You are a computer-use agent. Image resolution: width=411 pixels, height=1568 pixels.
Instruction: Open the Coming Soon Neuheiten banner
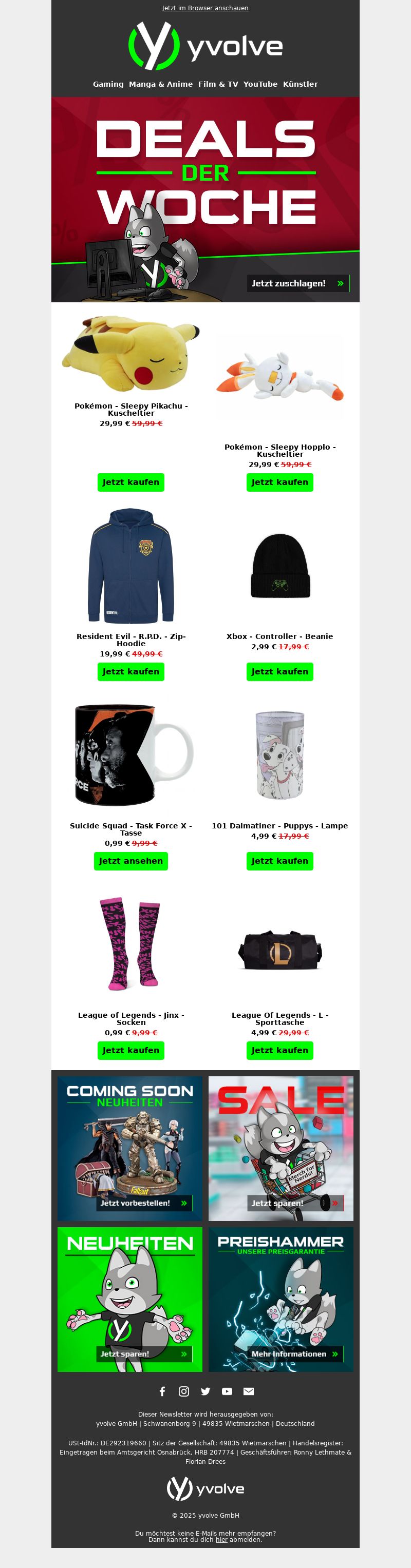(129, 1148)
